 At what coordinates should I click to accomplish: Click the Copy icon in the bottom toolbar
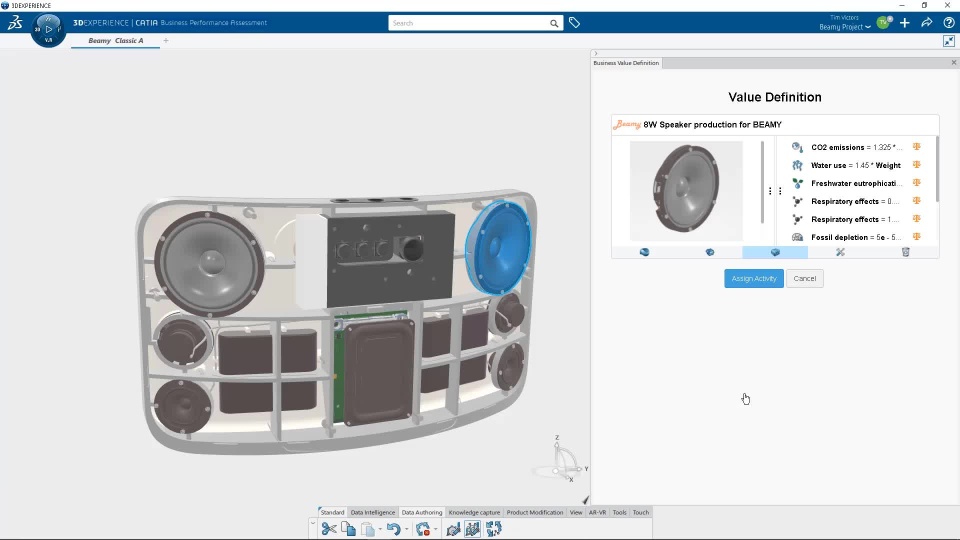(348, 529)
